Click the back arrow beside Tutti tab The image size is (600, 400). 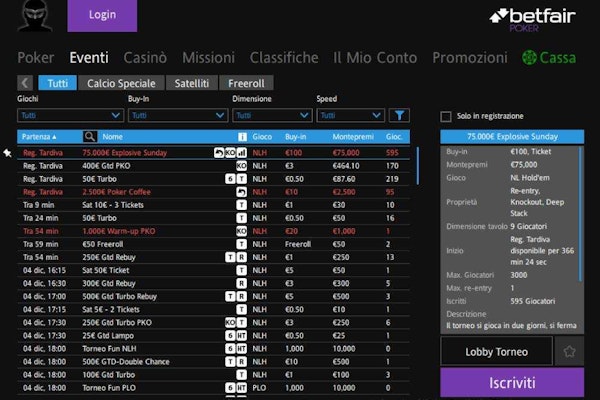(25, 83)
